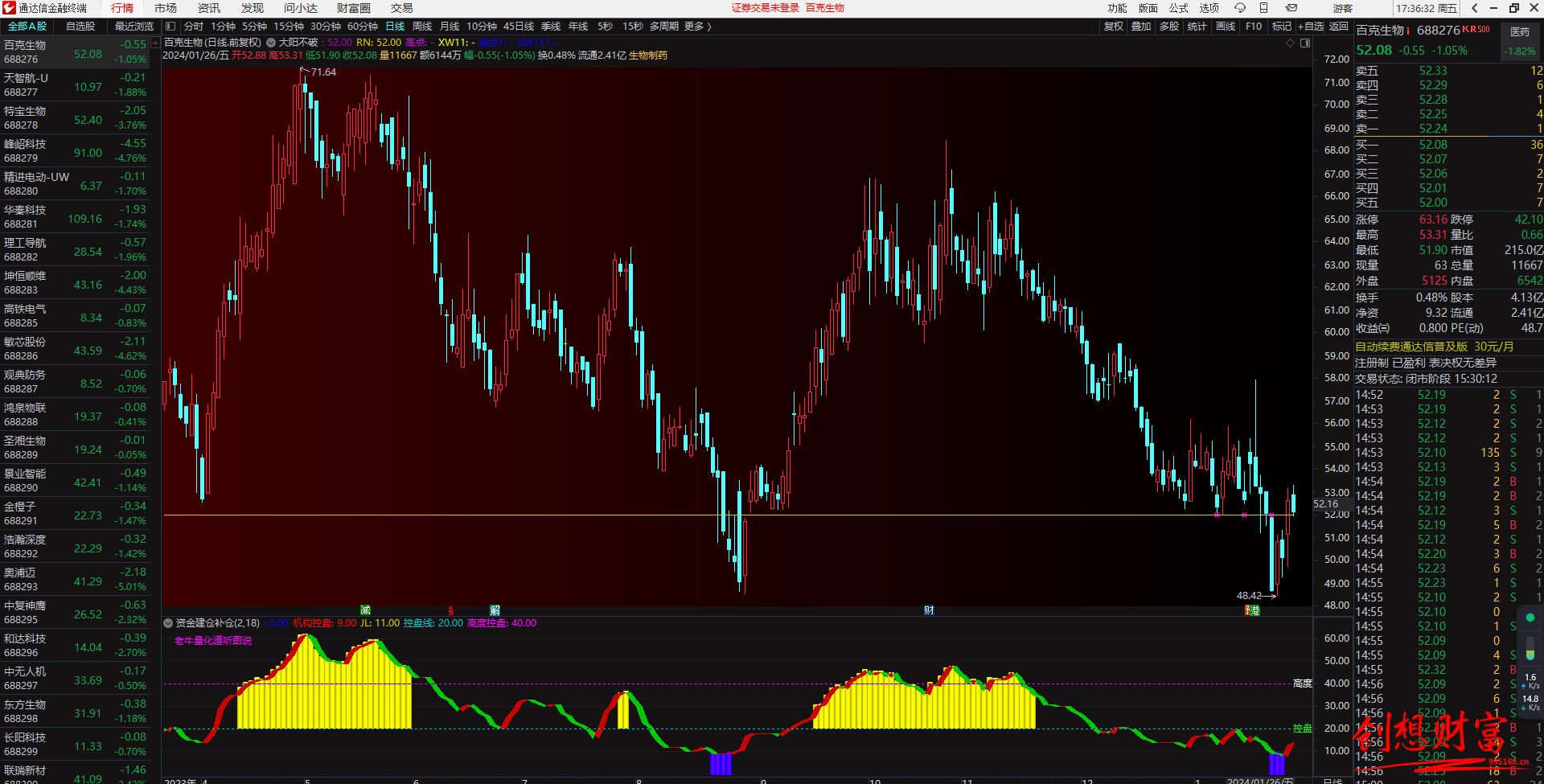Expand the 更多 period options
1544x784 pixels.
point(697,27)
